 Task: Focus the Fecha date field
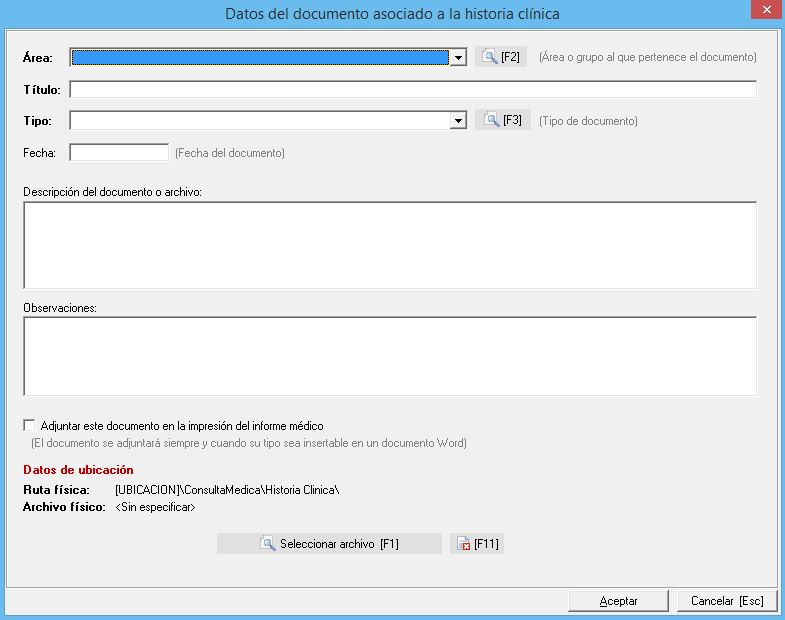tap(119, 153)
